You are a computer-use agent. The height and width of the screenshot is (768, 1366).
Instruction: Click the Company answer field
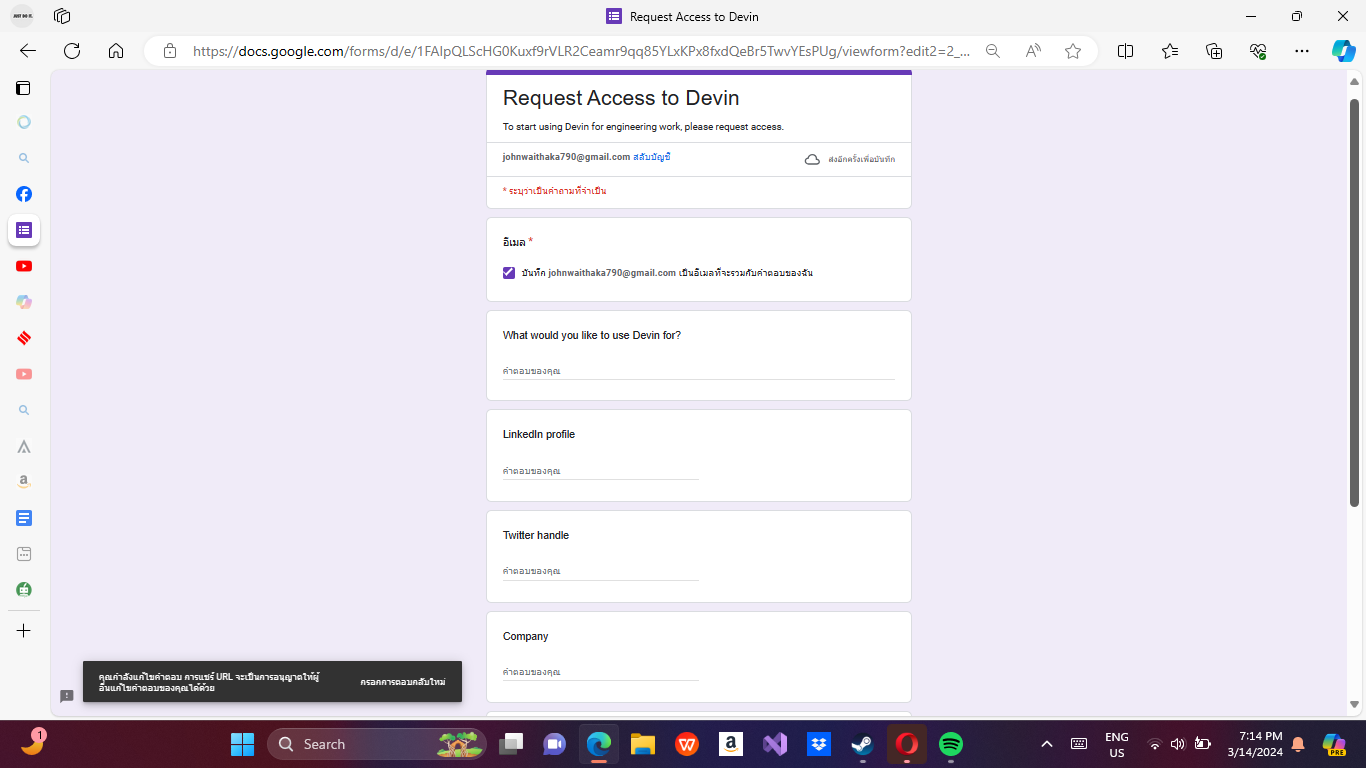[601, 672]
